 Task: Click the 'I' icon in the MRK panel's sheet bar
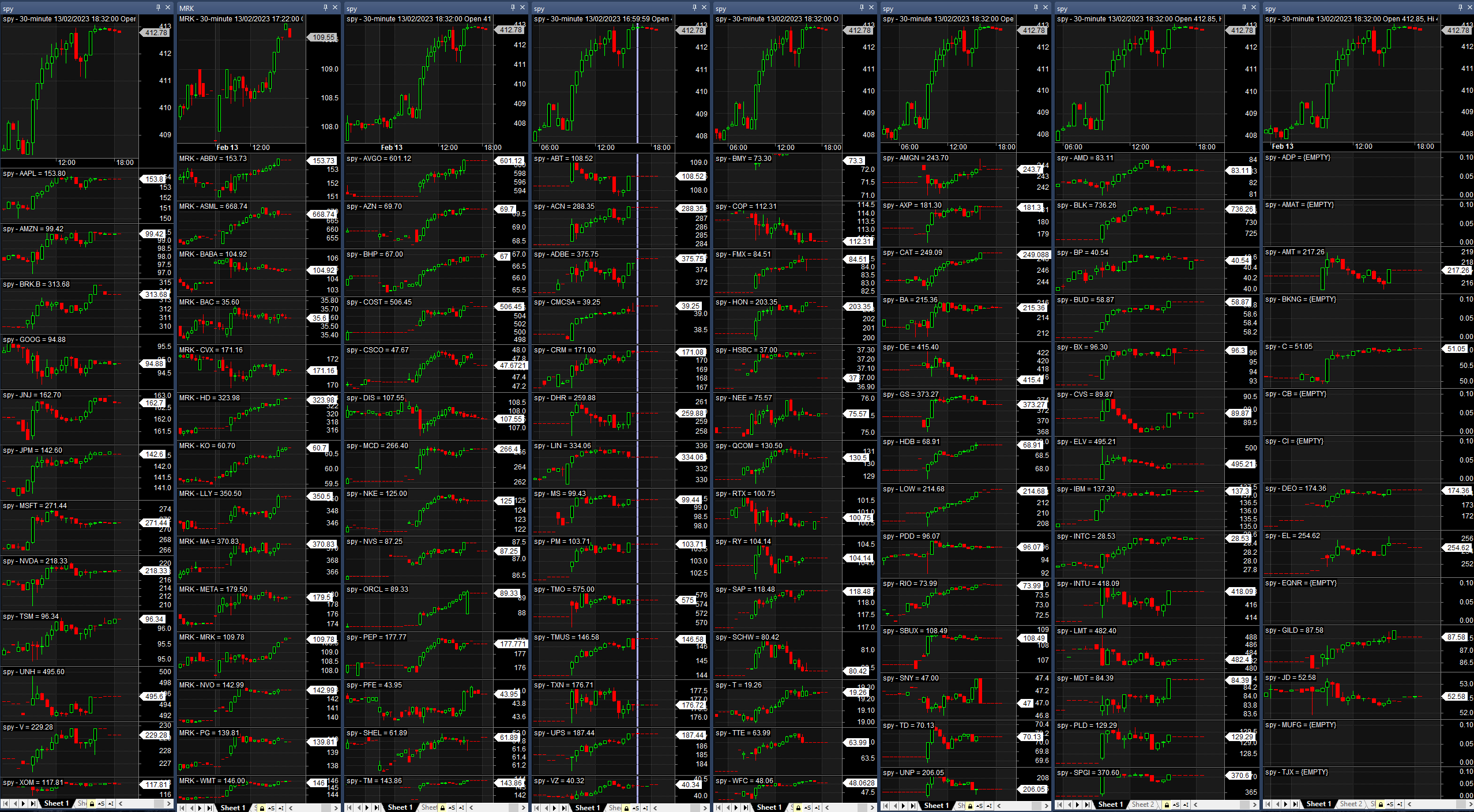coord(281,807)
